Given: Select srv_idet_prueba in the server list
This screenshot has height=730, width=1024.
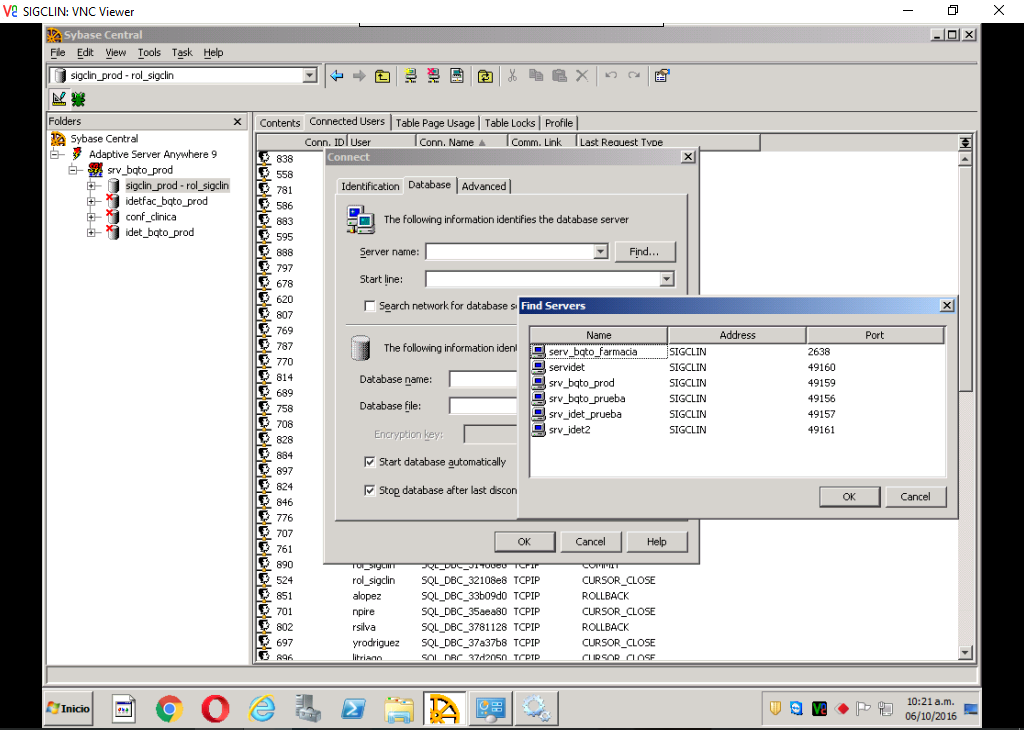Looking at the screenshot, I should click(584, 414).
